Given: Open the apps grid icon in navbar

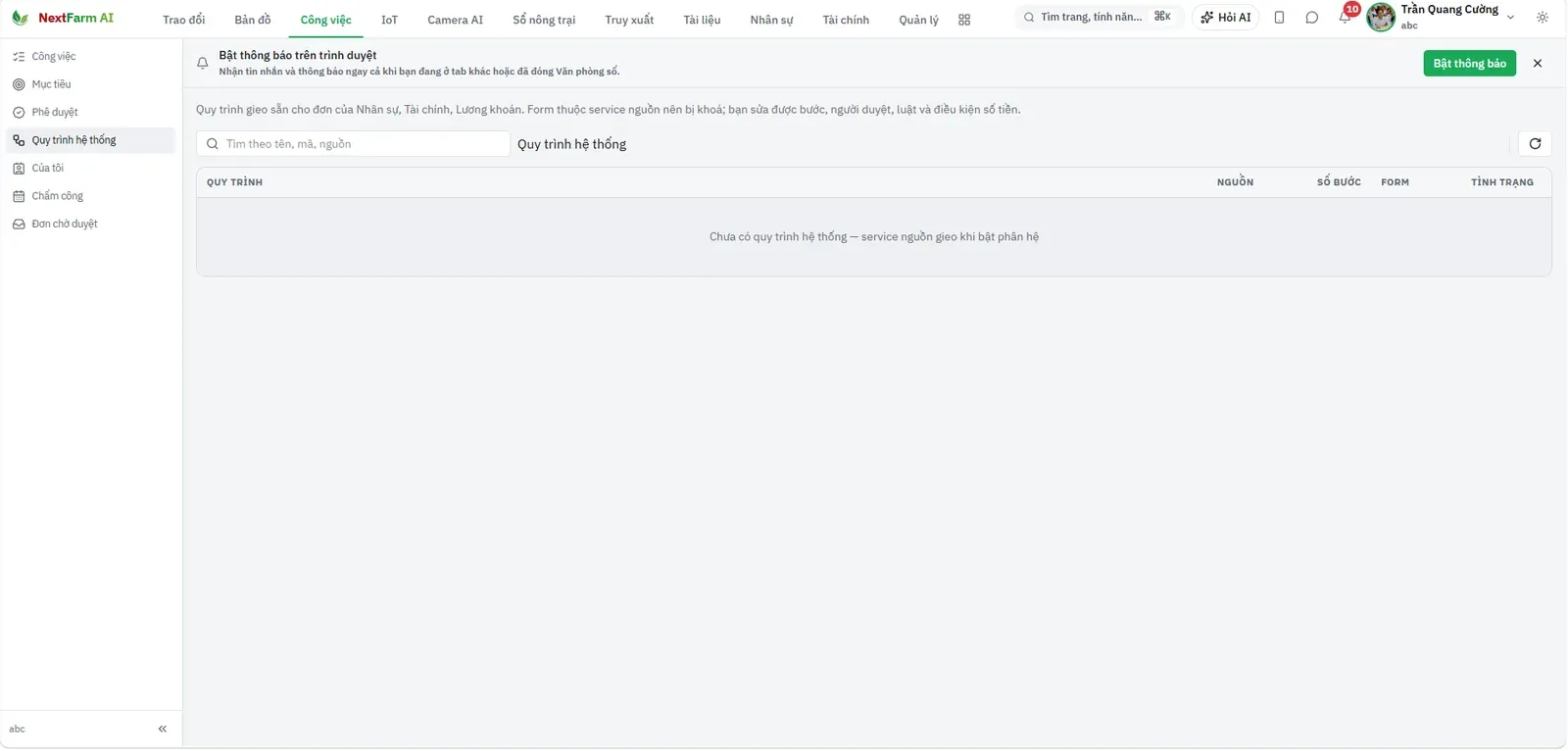Looking at the screenshot, I should [x=964, y=20].
